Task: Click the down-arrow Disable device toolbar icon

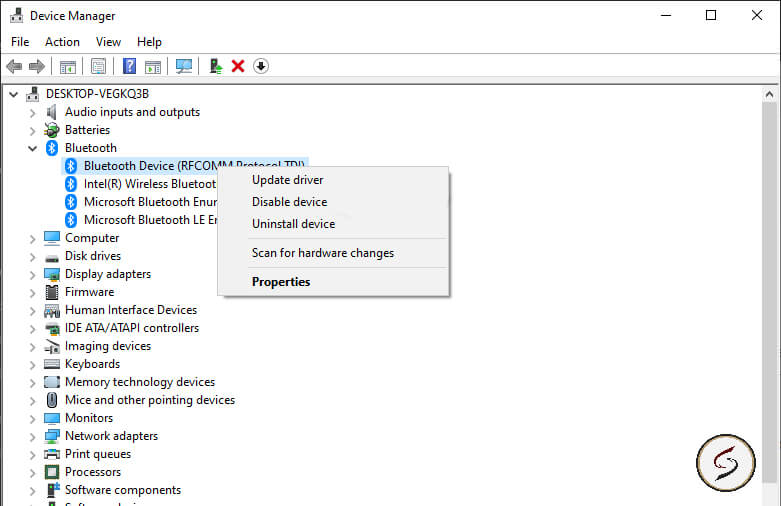Action: pyautogui.click(x=261, y=66)
